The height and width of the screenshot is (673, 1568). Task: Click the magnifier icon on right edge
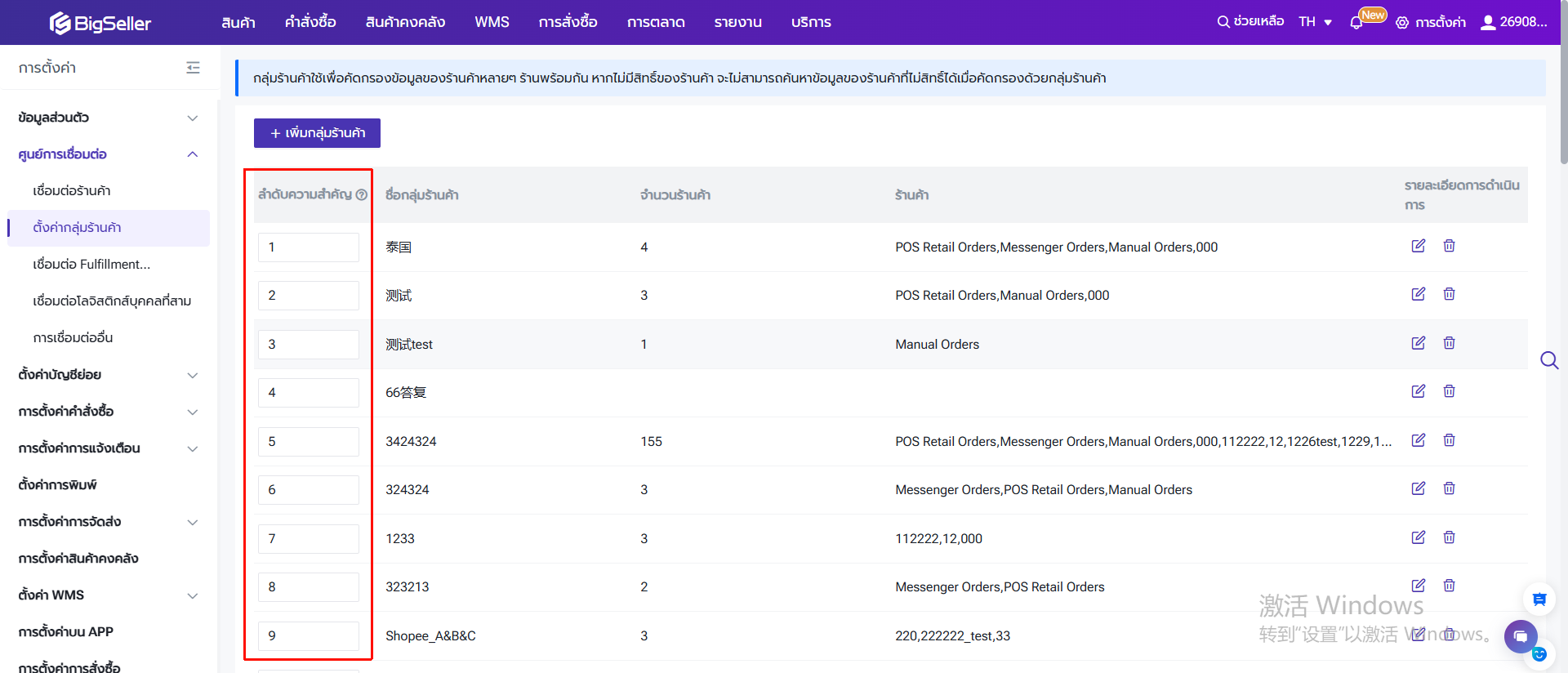[1548, 360]
